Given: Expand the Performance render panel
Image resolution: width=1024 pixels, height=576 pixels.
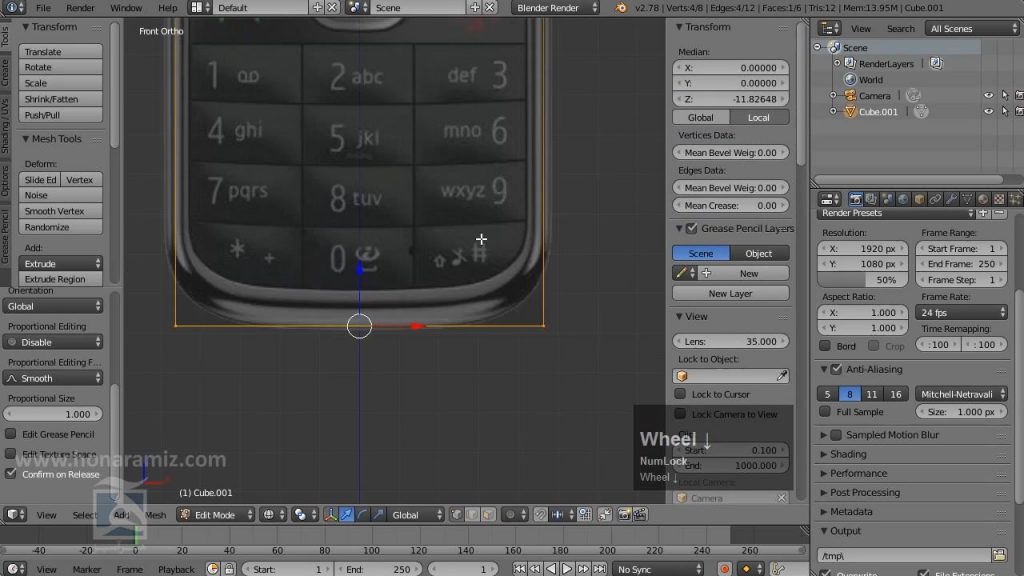Looking at the screenshot, I should (x=858, y=473).
